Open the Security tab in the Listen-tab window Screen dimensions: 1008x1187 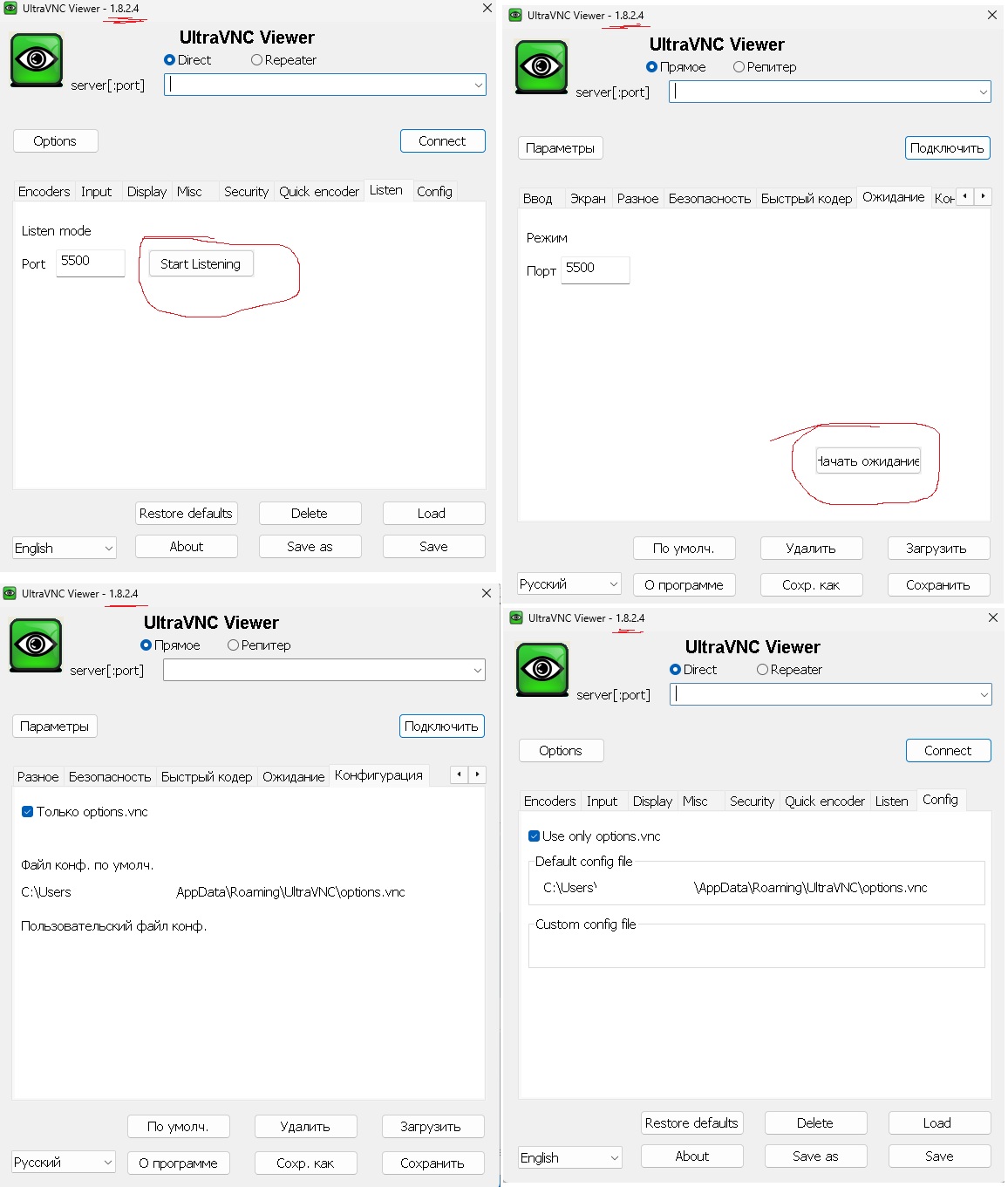pos(246,192)
